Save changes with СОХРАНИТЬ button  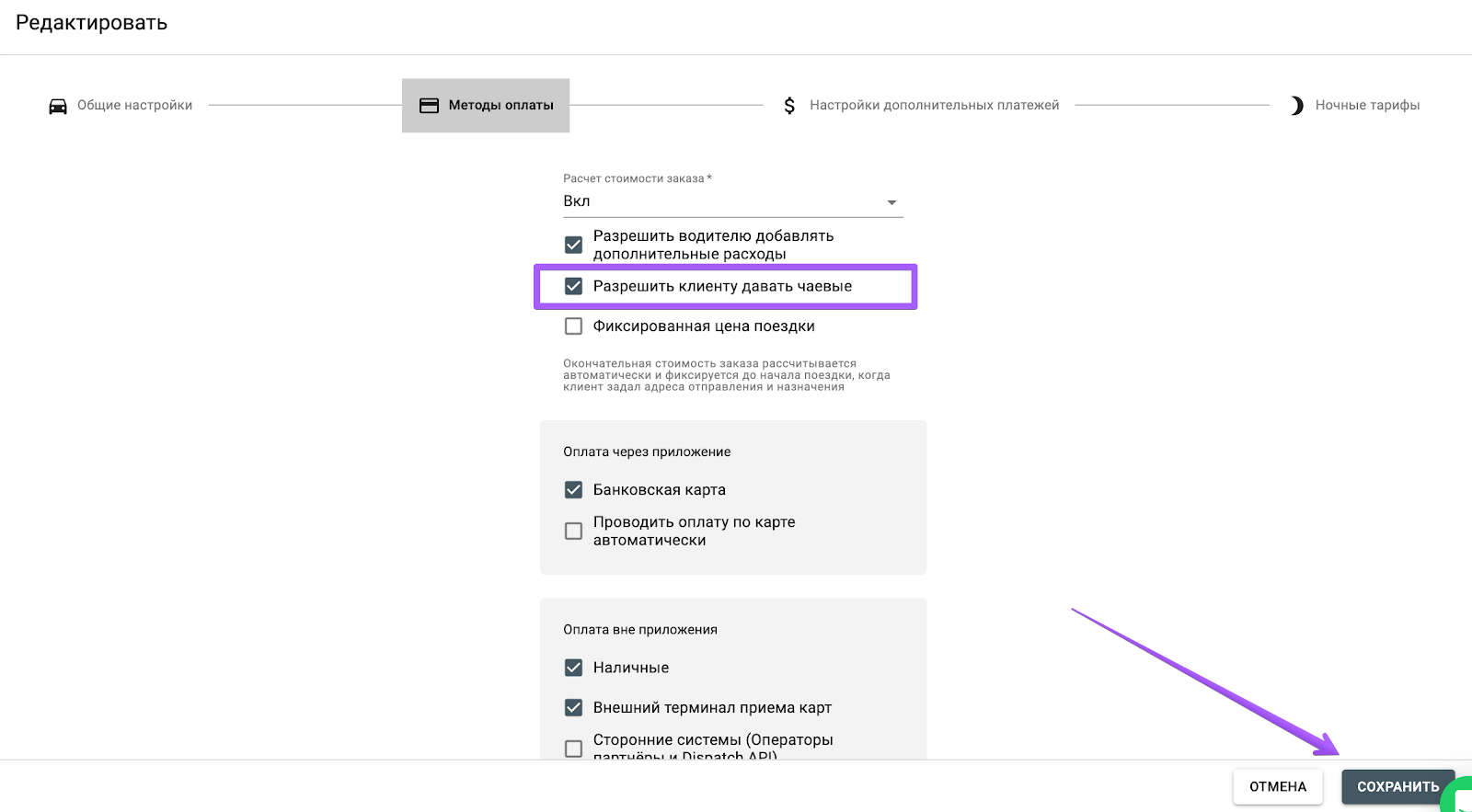[x=1398, y=787]
